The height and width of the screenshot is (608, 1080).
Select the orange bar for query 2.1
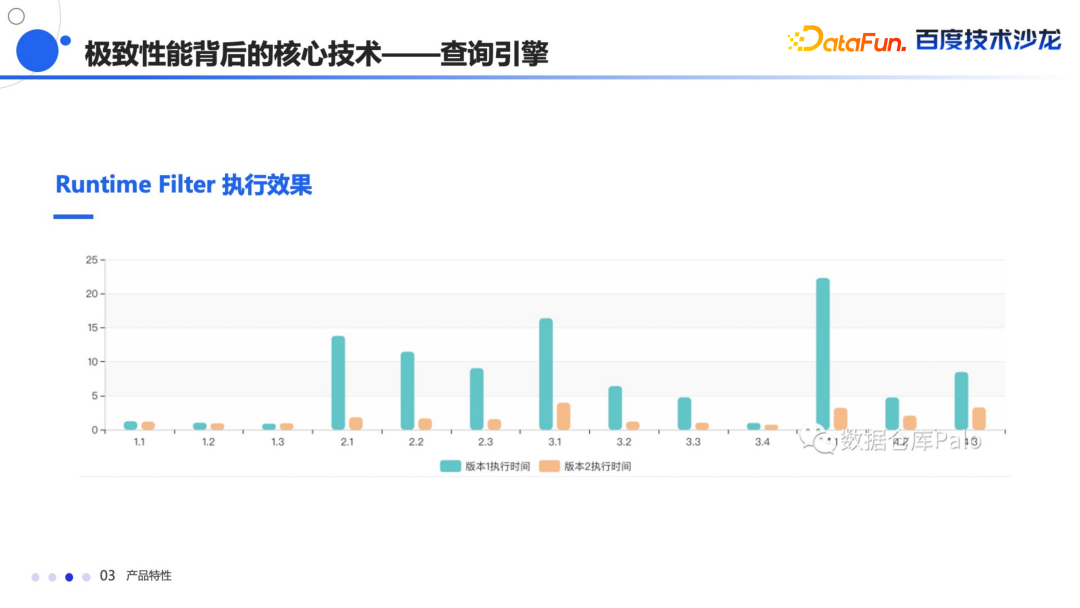click(x=355, y=423)
